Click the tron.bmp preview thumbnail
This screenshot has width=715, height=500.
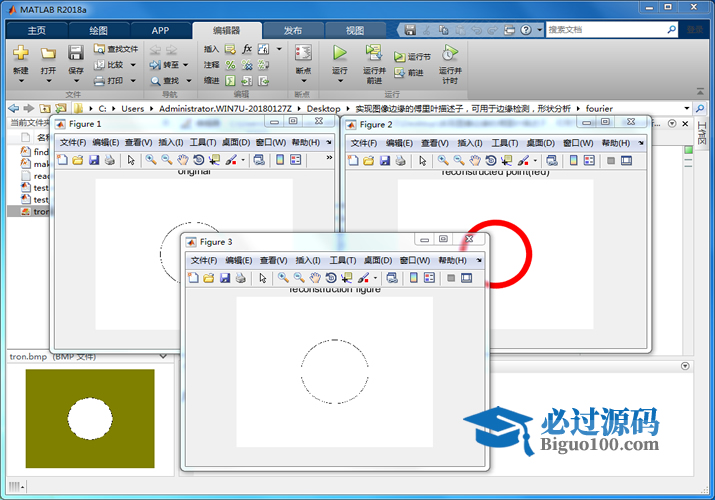[90, 418]
